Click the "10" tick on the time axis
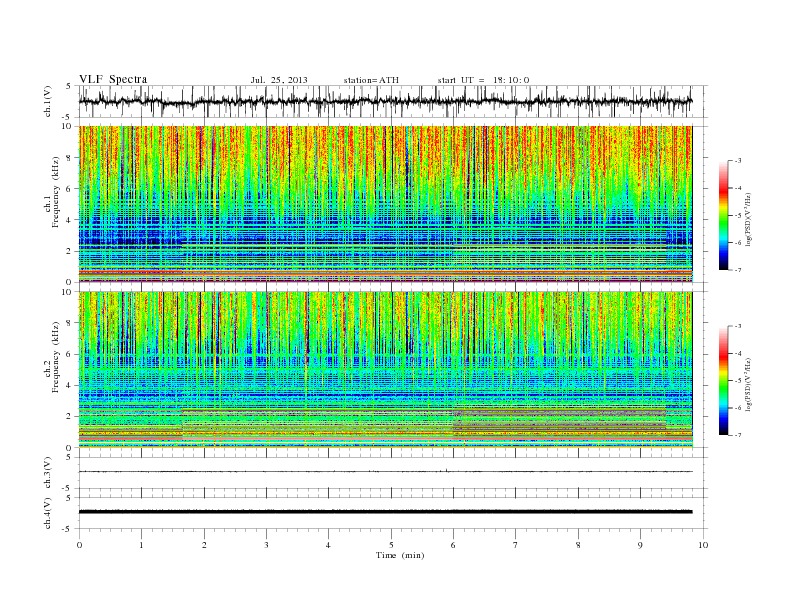This screenshot has height=612, width=792. [703, 545]
